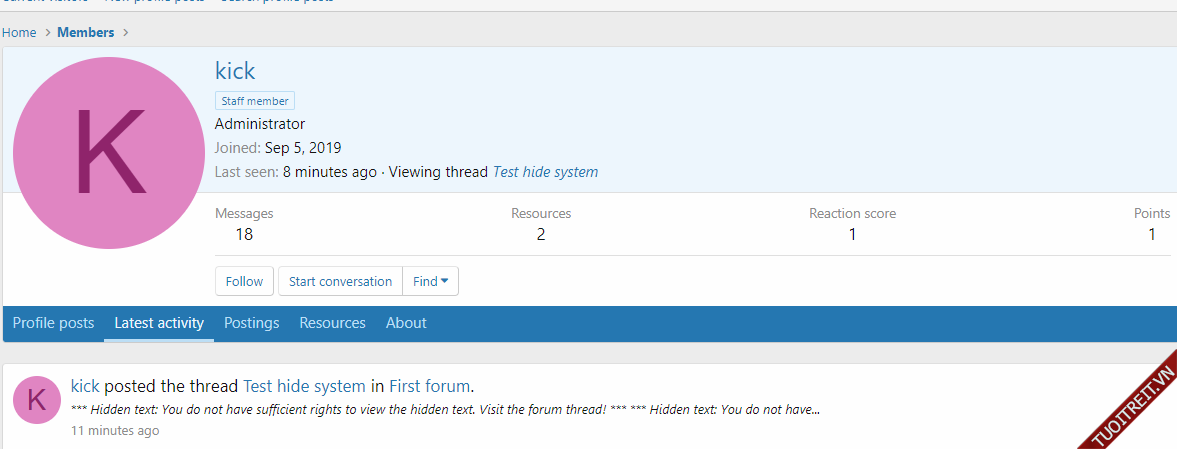
Task: Switch to the Profile posts tab
Action: pyautogui.click(x=53, y=323)
